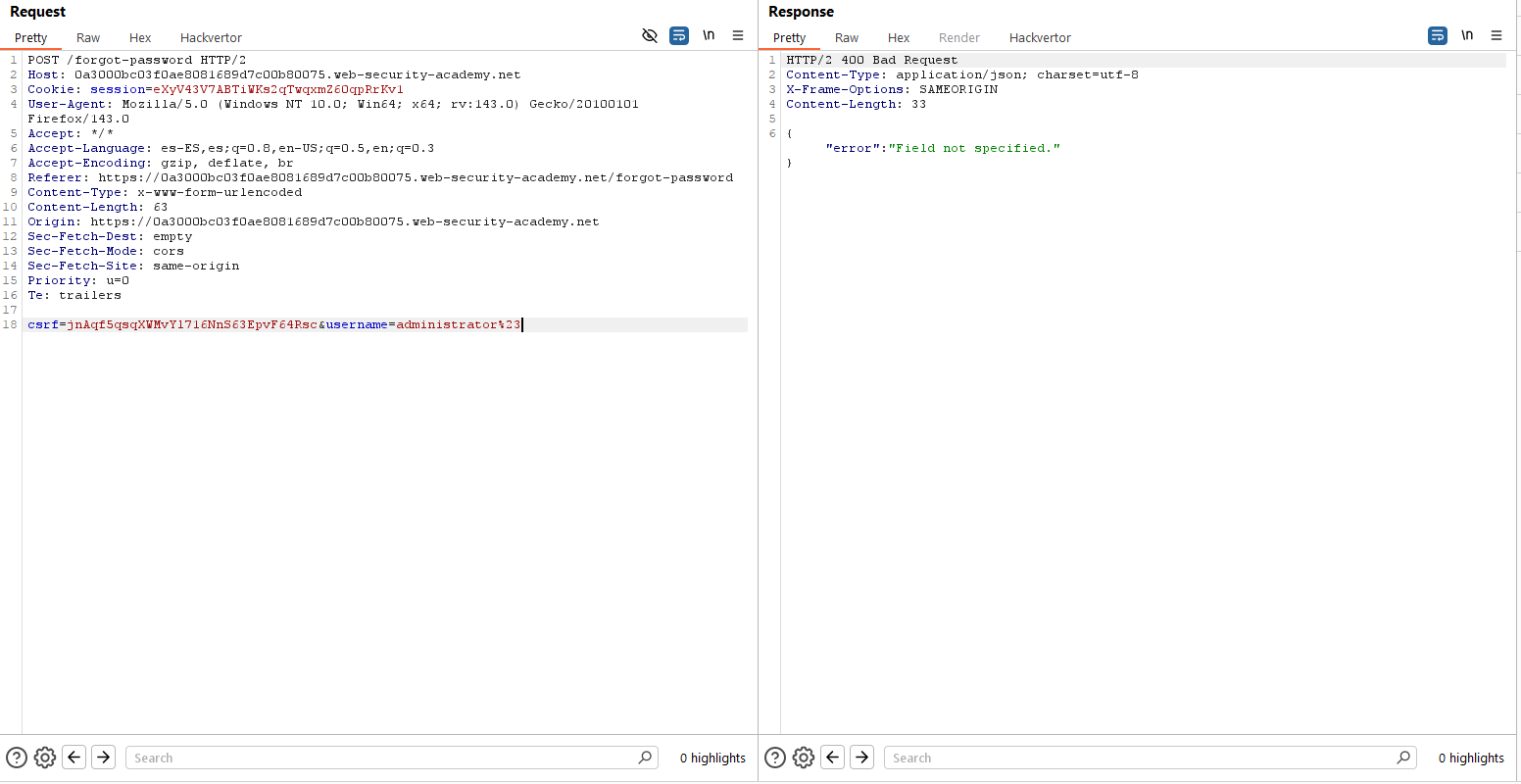Image resolution: width=1521 pixels, height=784 pixels.
Task: Toggle word wrap in Response viewer
Action: pyautogui.click(x=1438, y=36)
